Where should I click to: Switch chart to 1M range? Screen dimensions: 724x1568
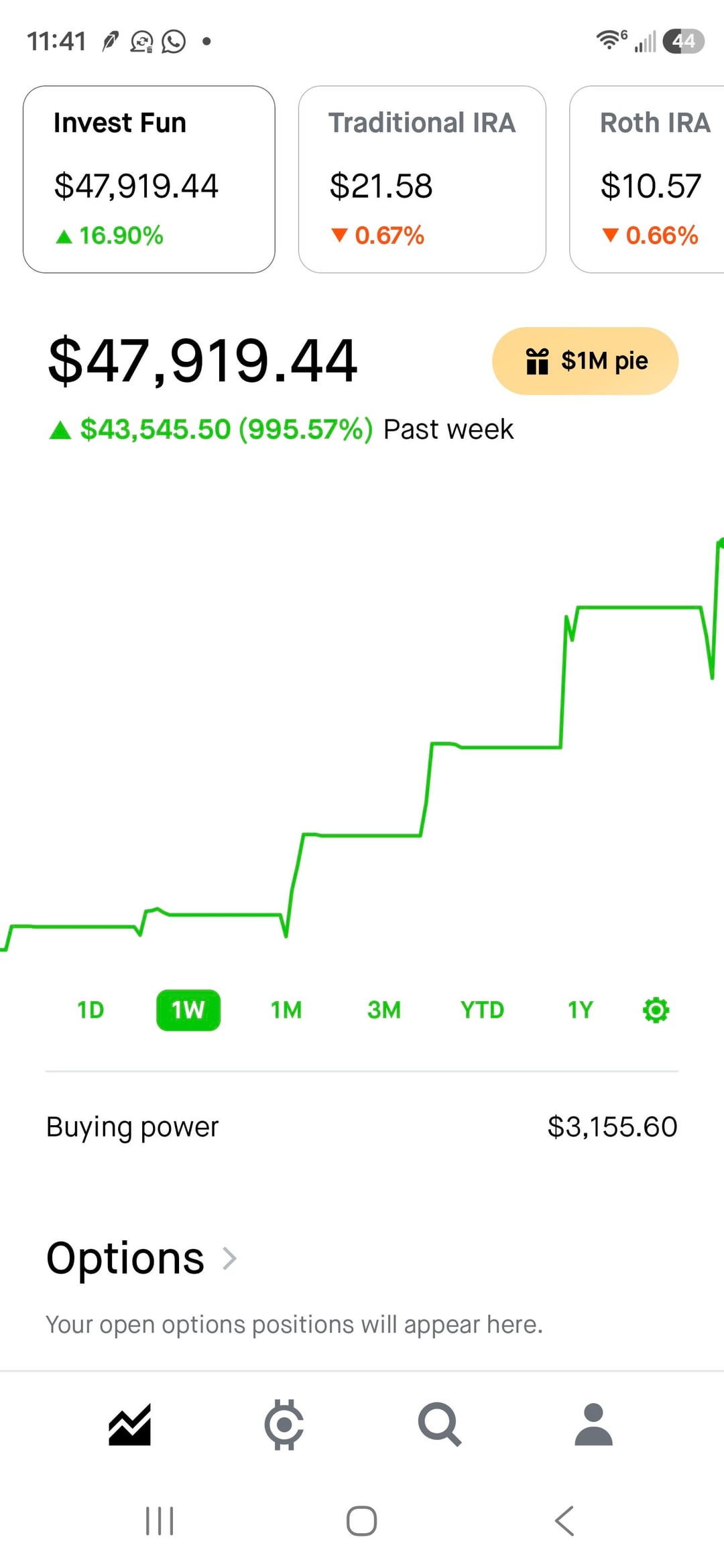[286, 1010]
